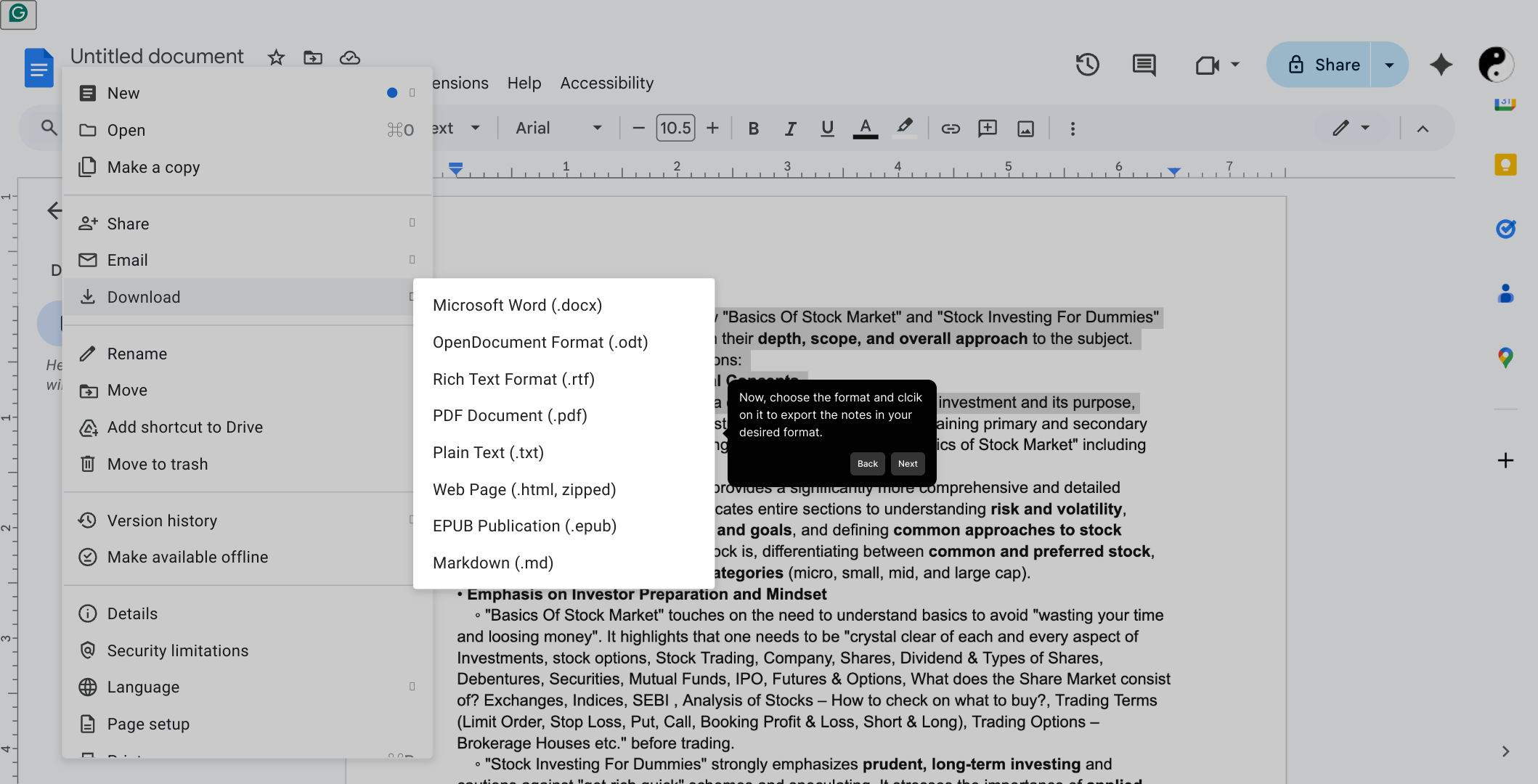Screen dimensions: 1538x784
Task: Open the highlight color tool
Action: pos(904,128)
